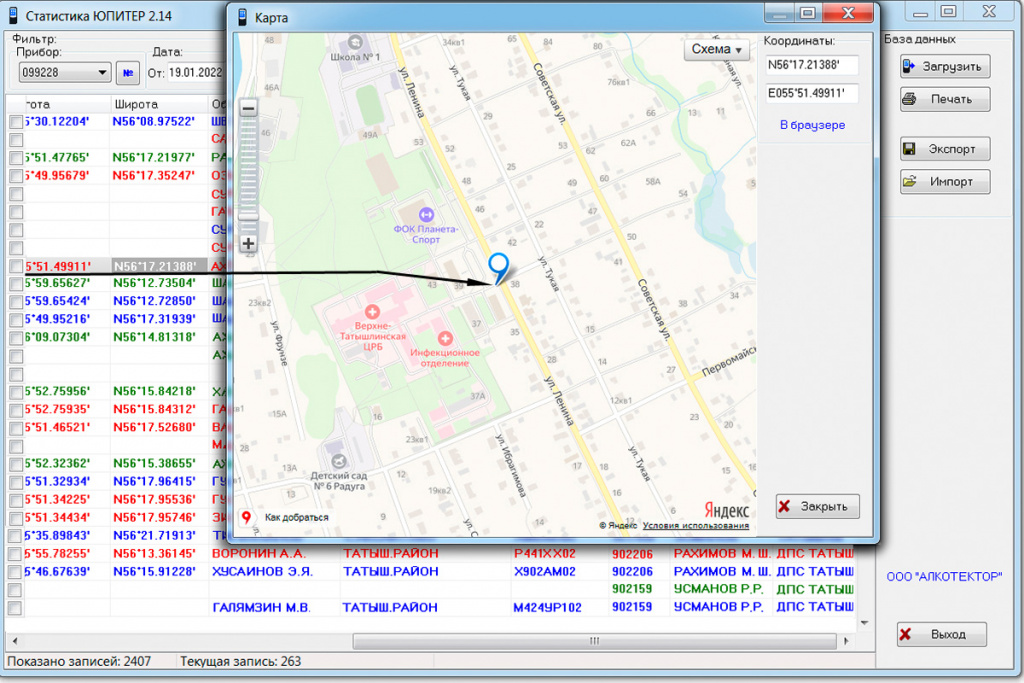Click the № button next to device filter
The image size is (1024, 683).
[x=127, y=73]
